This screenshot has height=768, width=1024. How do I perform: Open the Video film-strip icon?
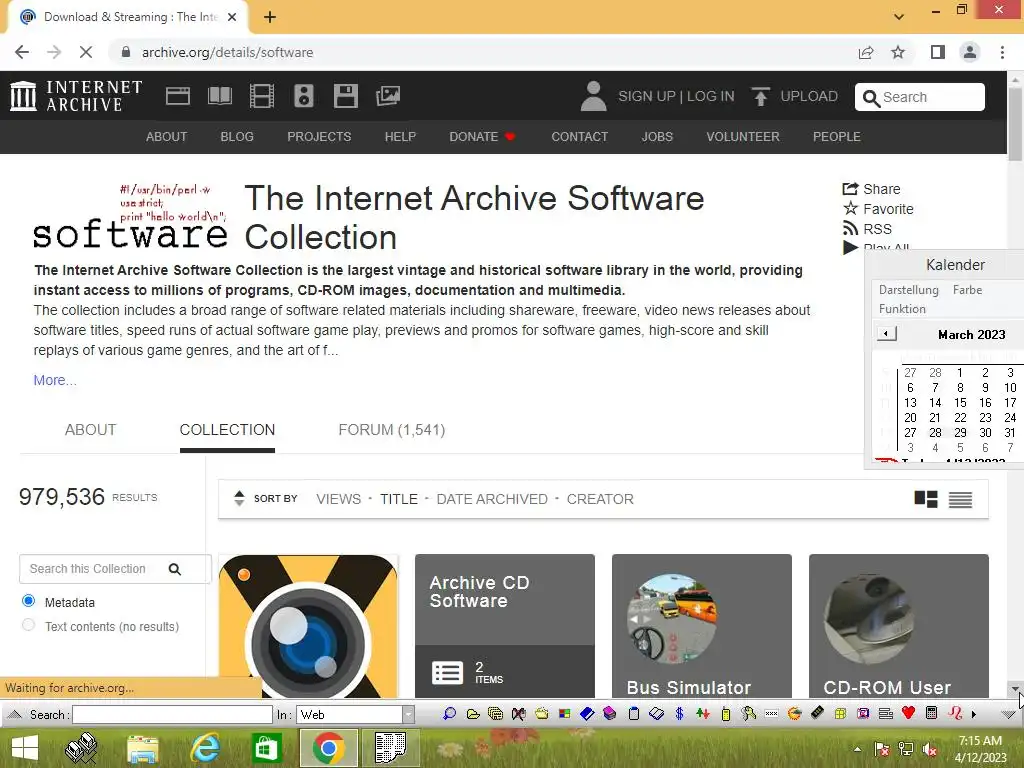pos(261,96)
